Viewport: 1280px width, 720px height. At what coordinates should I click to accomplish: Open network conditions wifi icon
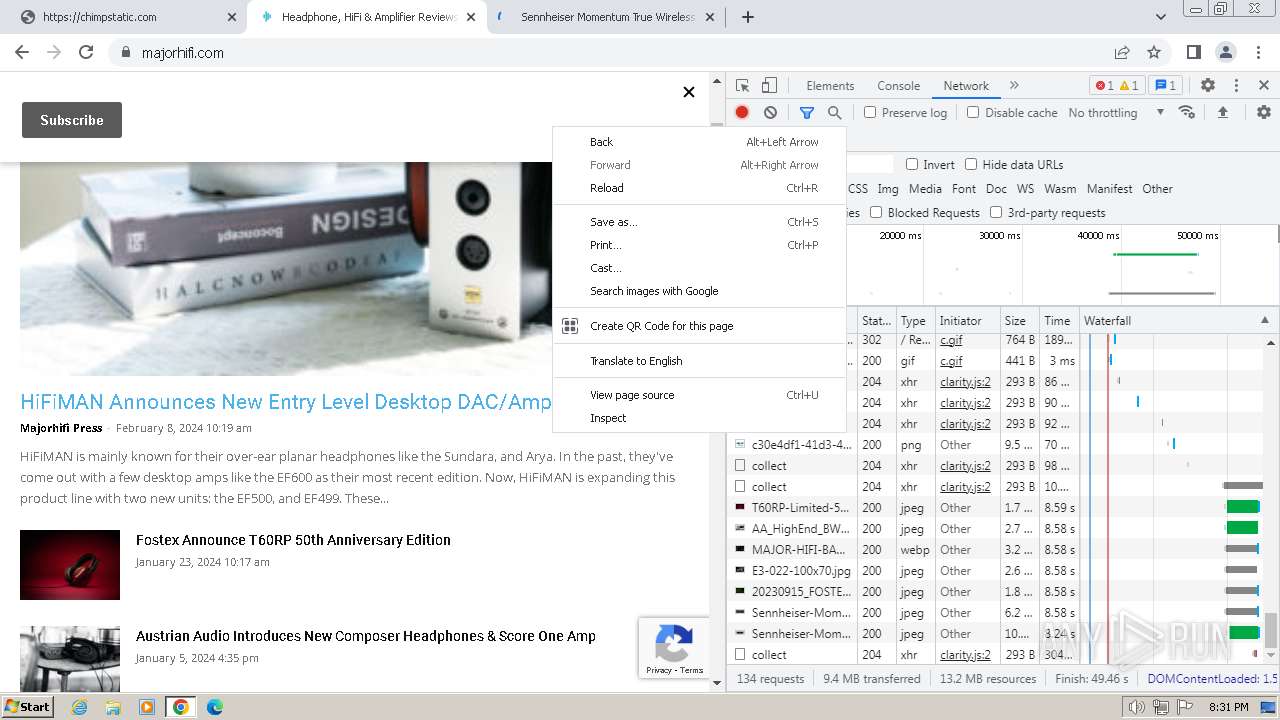point(1187,112)
